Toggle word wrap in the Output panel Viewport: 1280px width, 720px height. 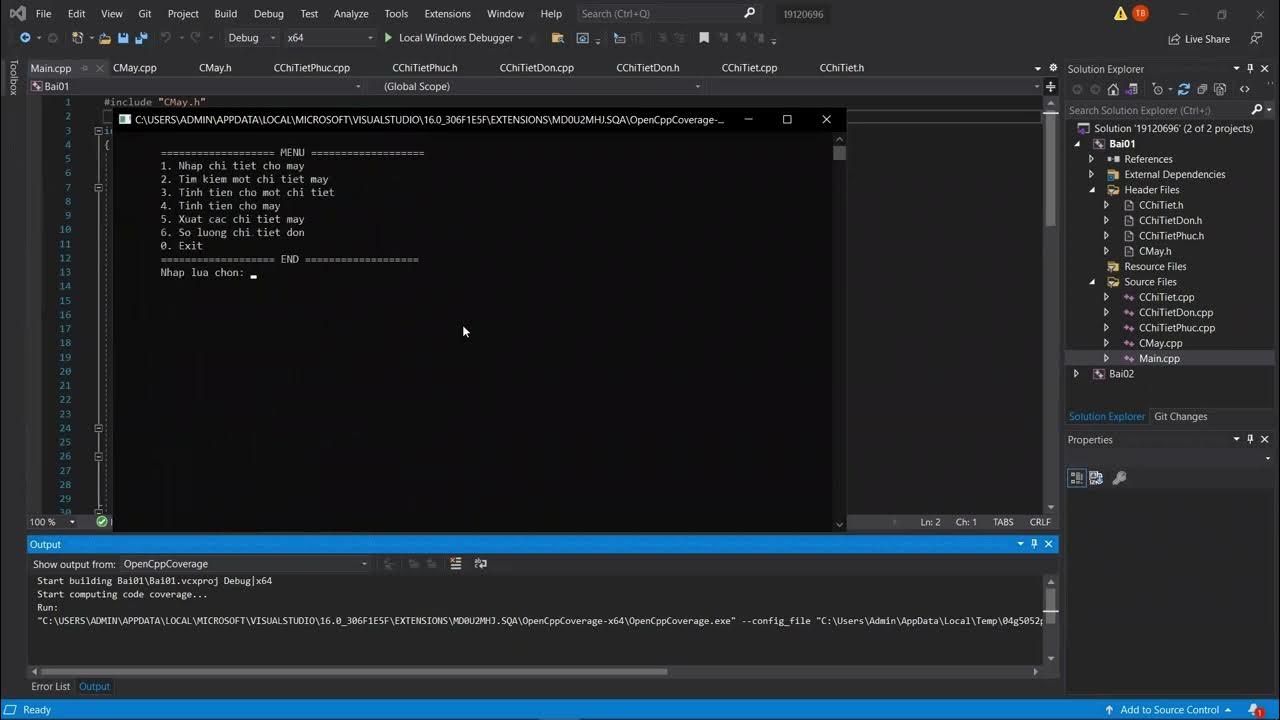[x=480, y=564]
